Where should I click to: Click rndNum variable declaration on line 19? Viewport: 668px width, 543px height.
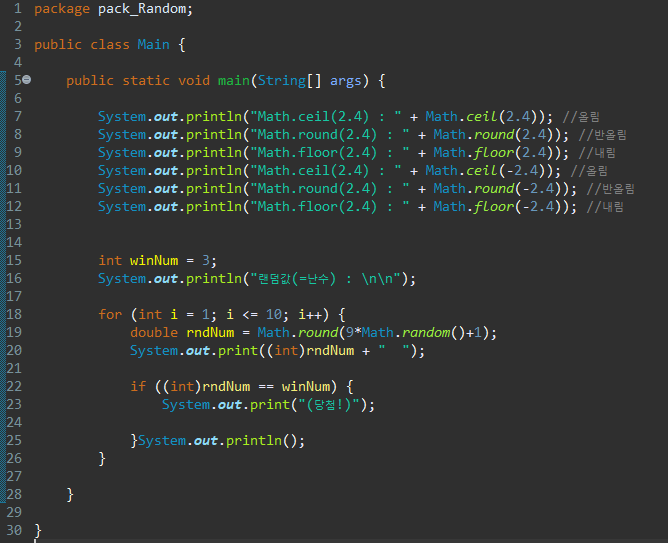pyautogui.click(x=210, y=332)
